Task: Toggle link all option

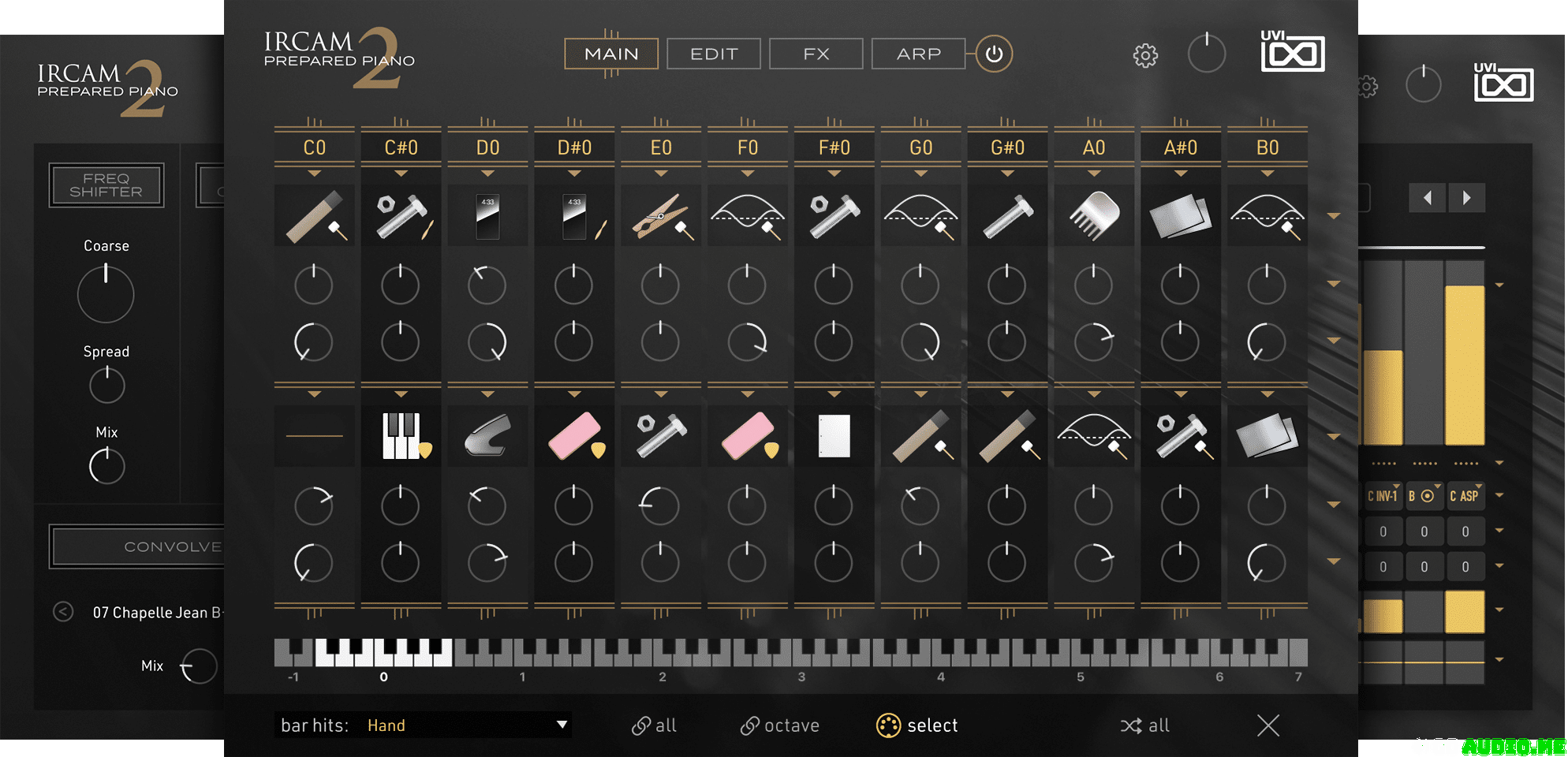Action: pos(655,725)
